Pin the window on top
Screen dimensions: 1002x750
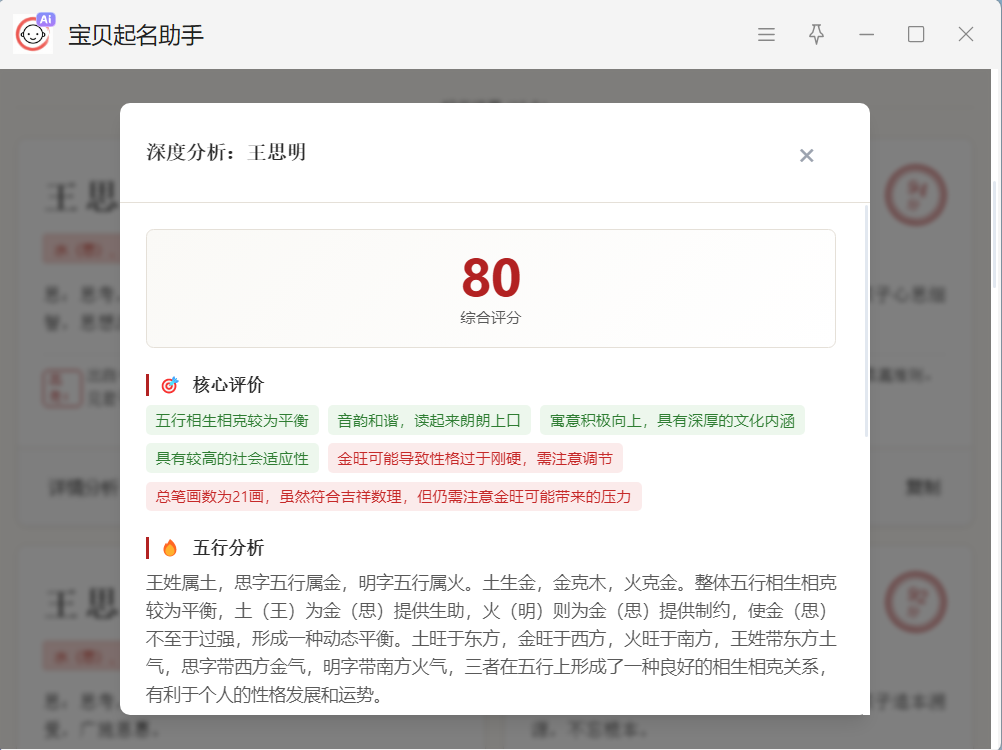pyautogui.click(x=816, y=35)
